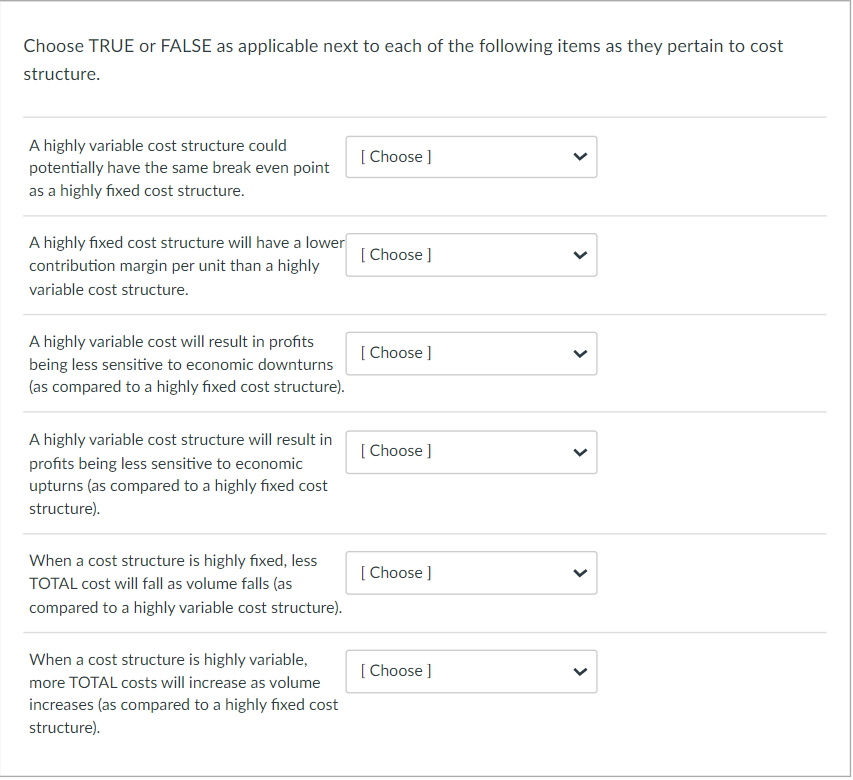The width and height of the screenshot is (853, 780).
Task: Click chevron arrow beside the break even statement
Action: pyautogui.click(x=577, y=157)
